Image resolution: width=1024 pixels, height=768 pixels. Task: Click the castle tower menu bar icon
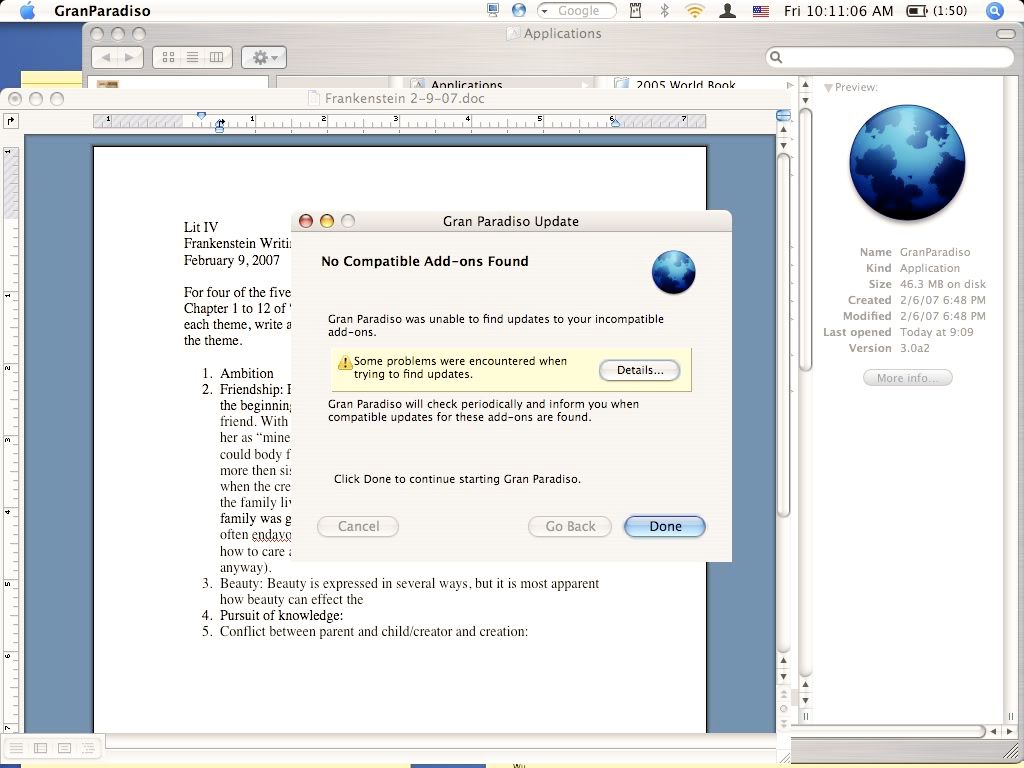(635, 11)
